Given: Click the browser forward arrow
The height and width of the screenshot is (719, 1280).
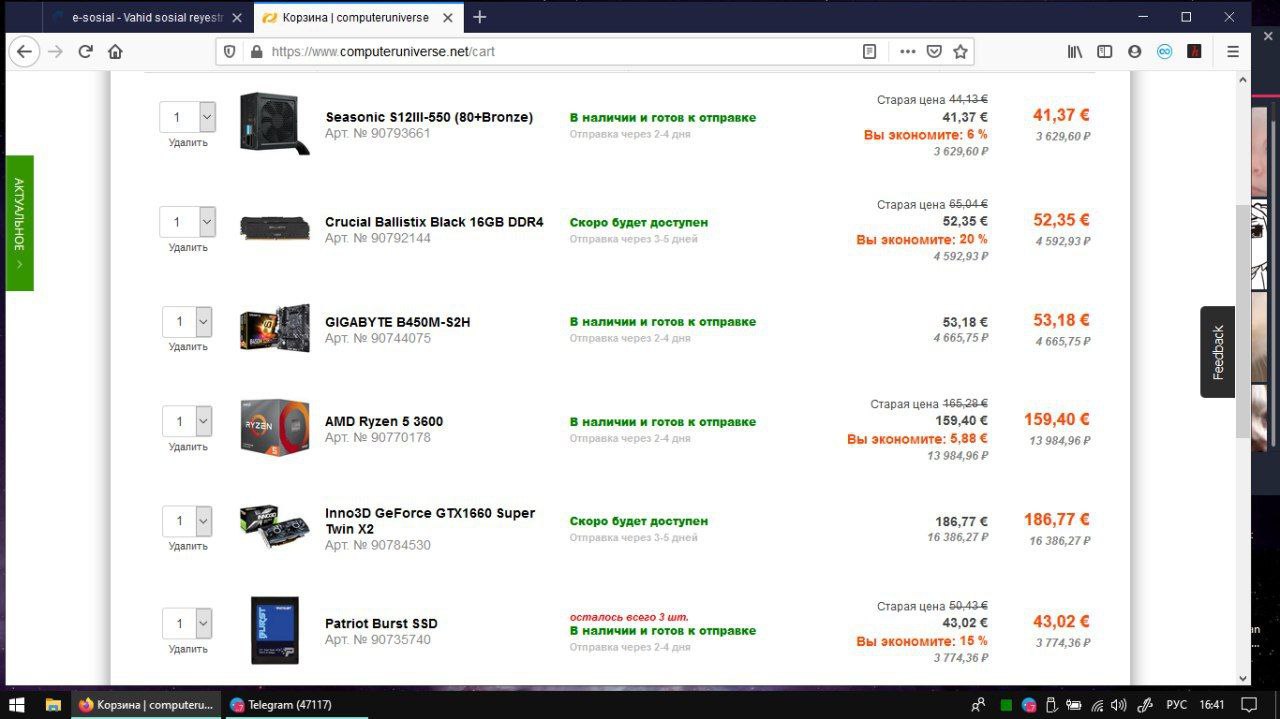Looking at the screenshot, I should pos(55,51).
